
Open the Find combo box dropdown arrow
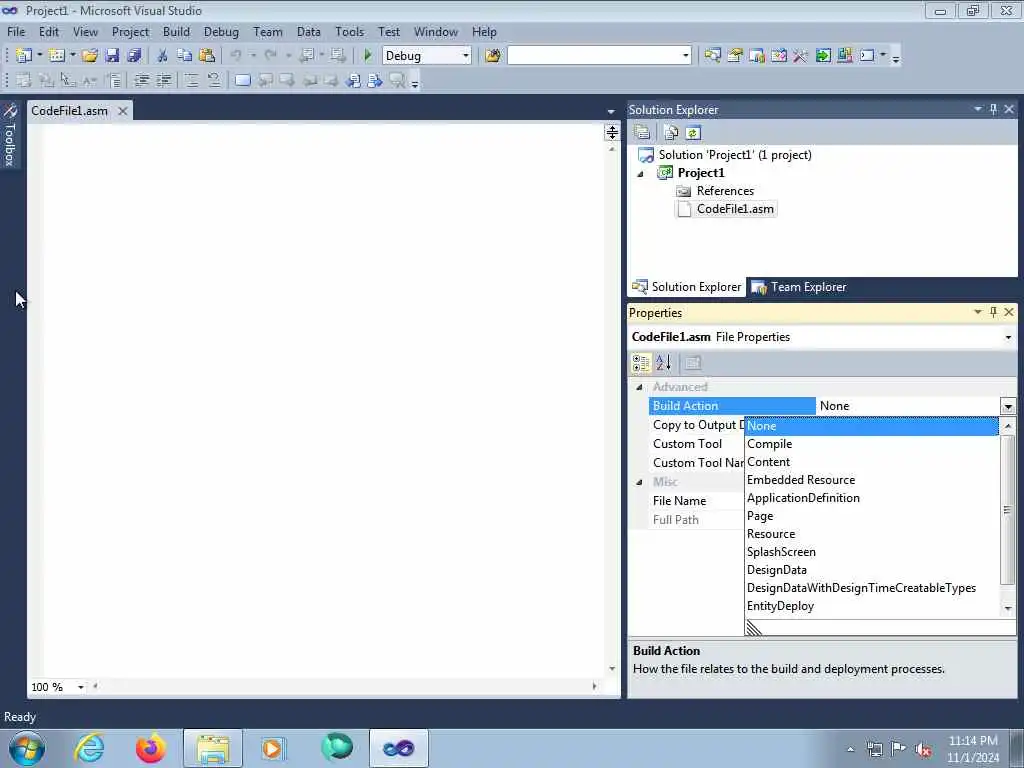click(686, 56)
